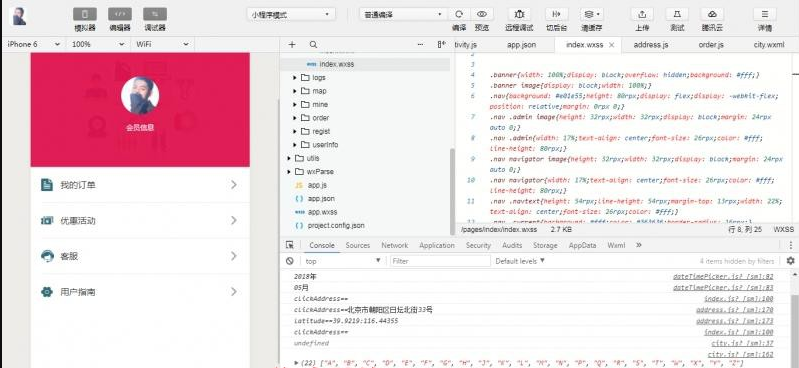
Task: Open the WiFi network dropdown
Action: tap(163, 44)
